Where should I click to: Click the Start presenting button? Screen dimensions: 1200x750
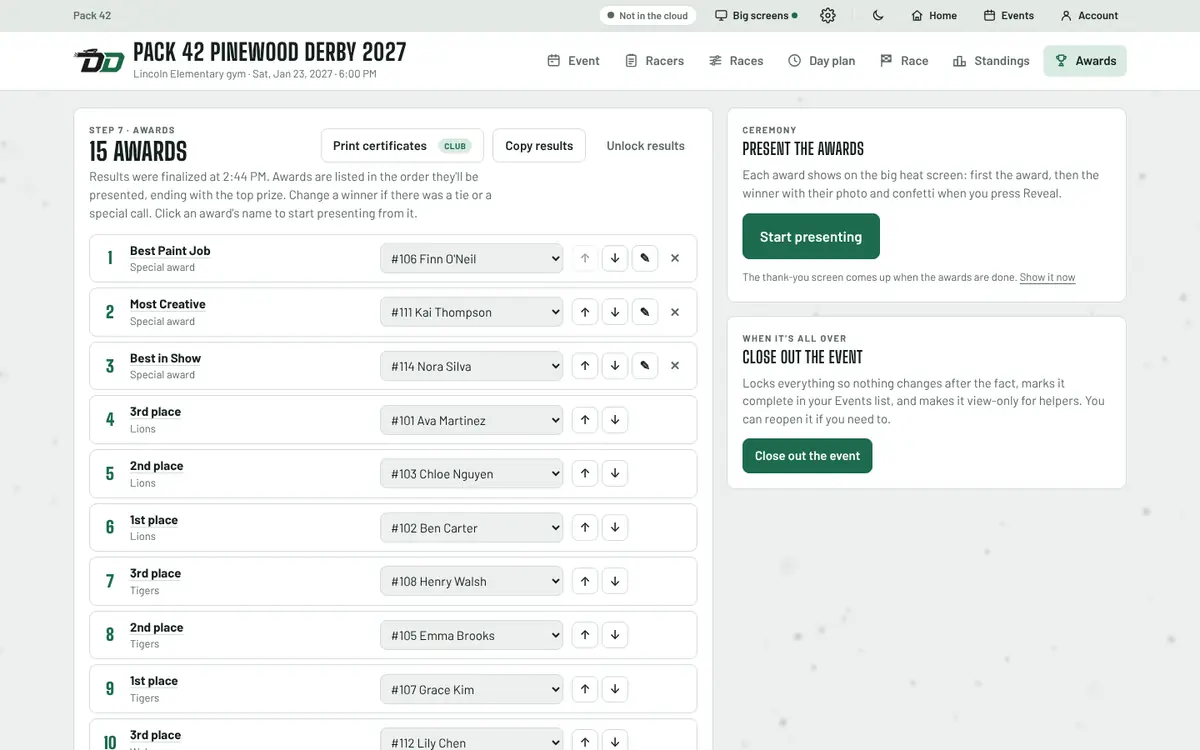click(x=811, y=237)
